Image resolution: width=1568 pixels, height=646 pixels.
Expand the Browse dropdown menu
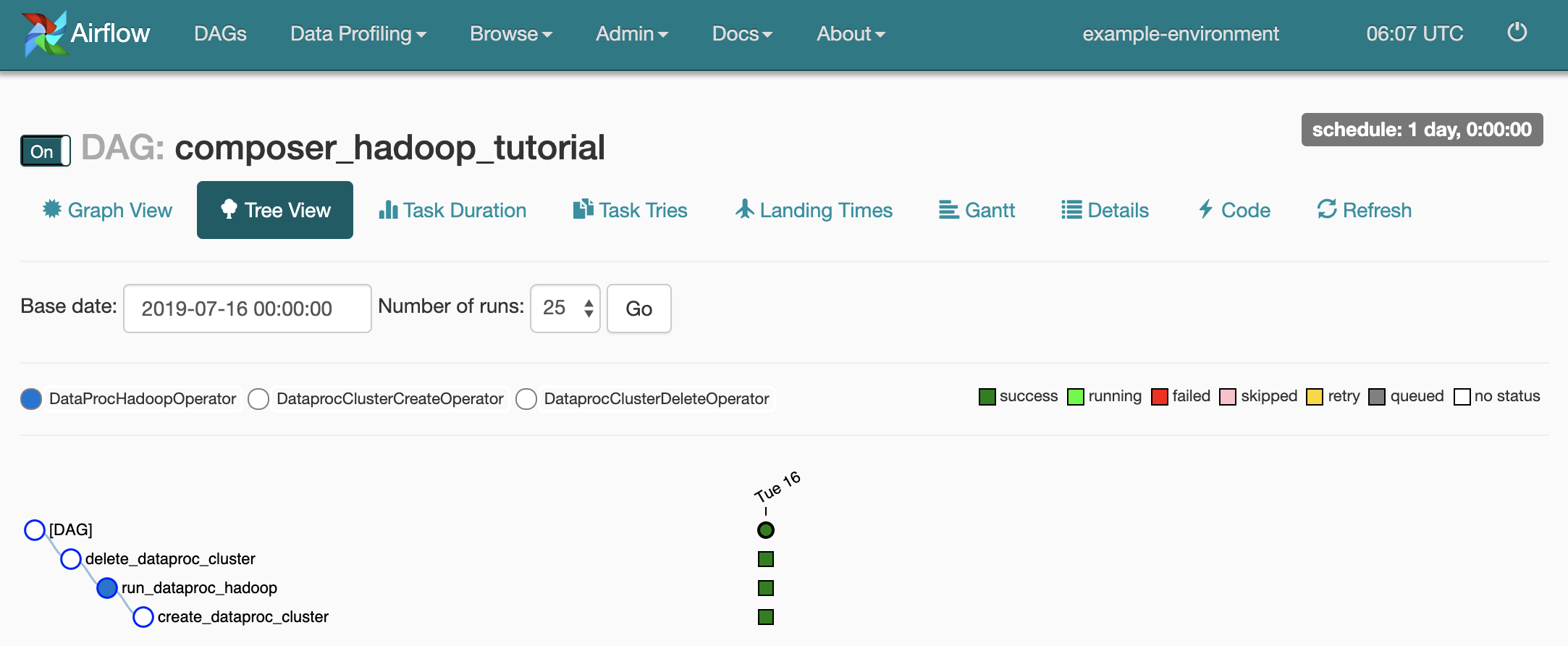pos(510,34)
